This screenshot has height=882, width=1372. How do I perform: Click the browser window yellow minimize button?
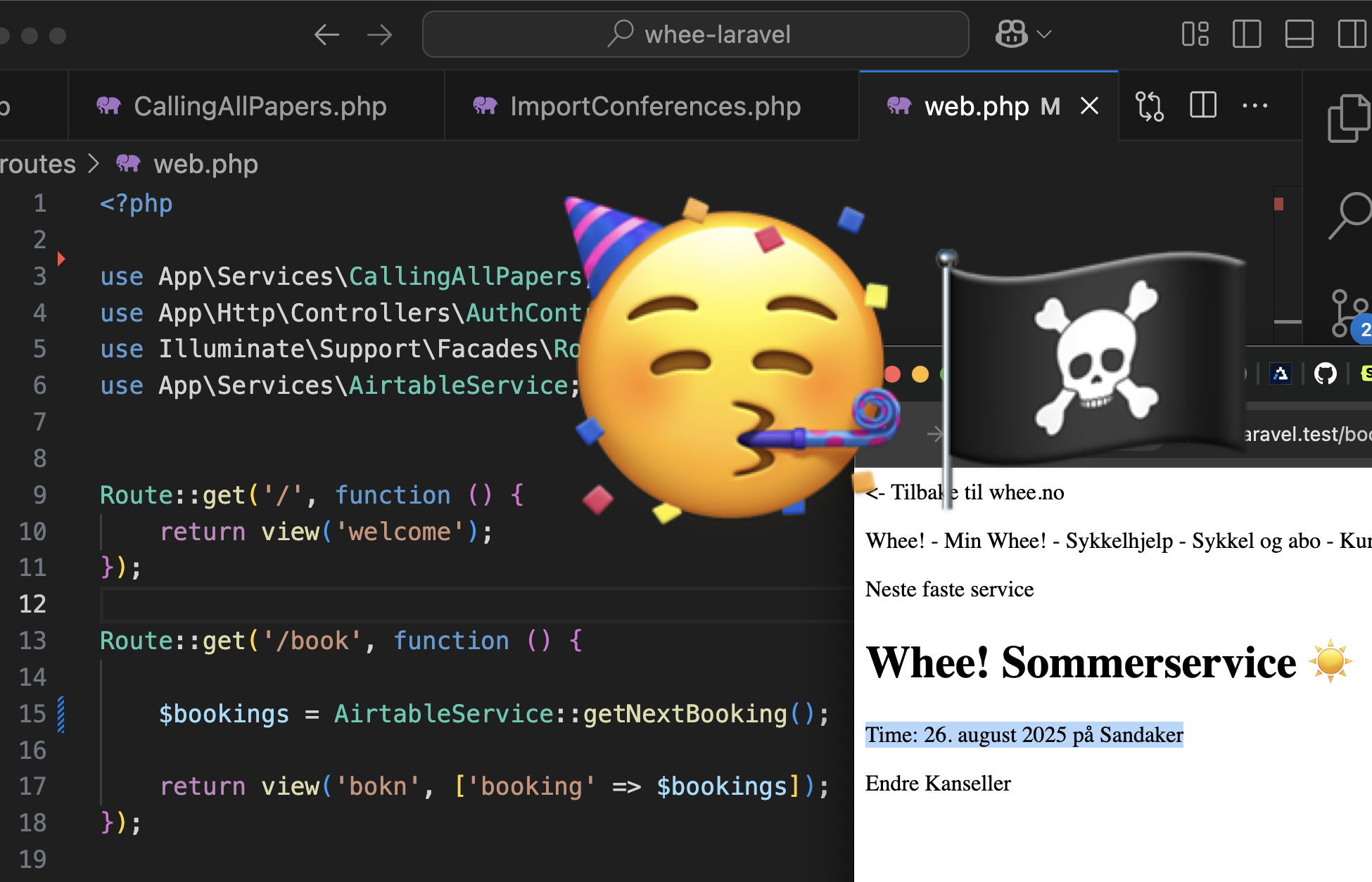point(920,374)
